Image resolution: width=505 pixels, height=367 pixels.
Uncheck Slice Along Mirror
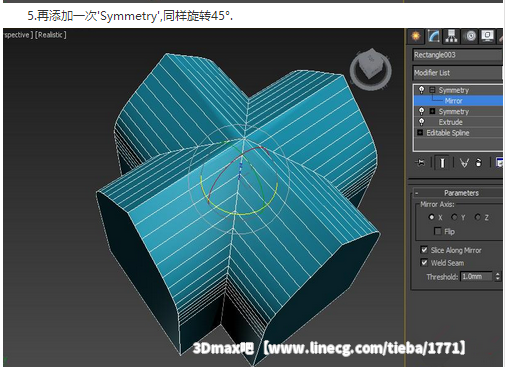click(424, 250)
